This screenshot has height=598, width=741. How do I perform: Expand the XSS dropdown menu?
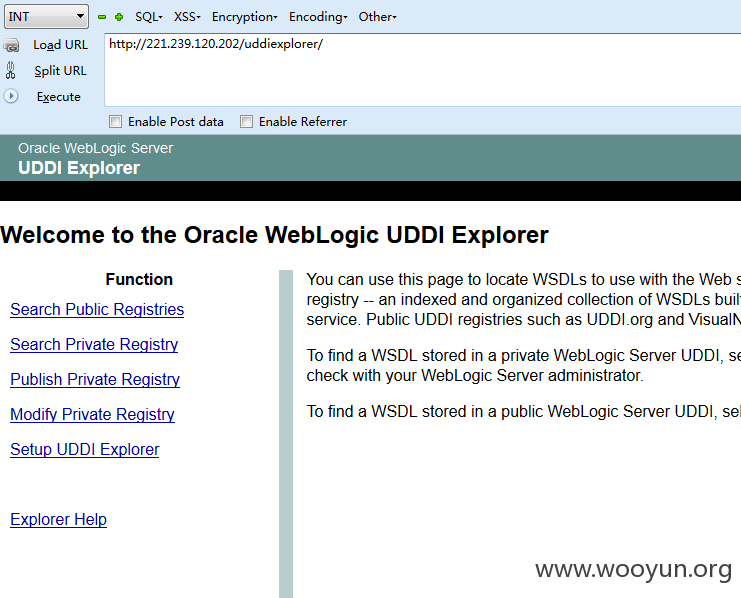pyautogui.click(x=187, y=17)
